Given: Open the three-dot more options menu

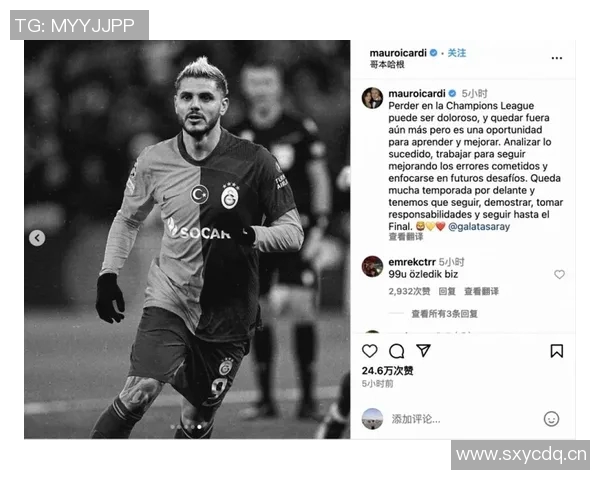Looking at the screenshot, I should coord(557,58).
